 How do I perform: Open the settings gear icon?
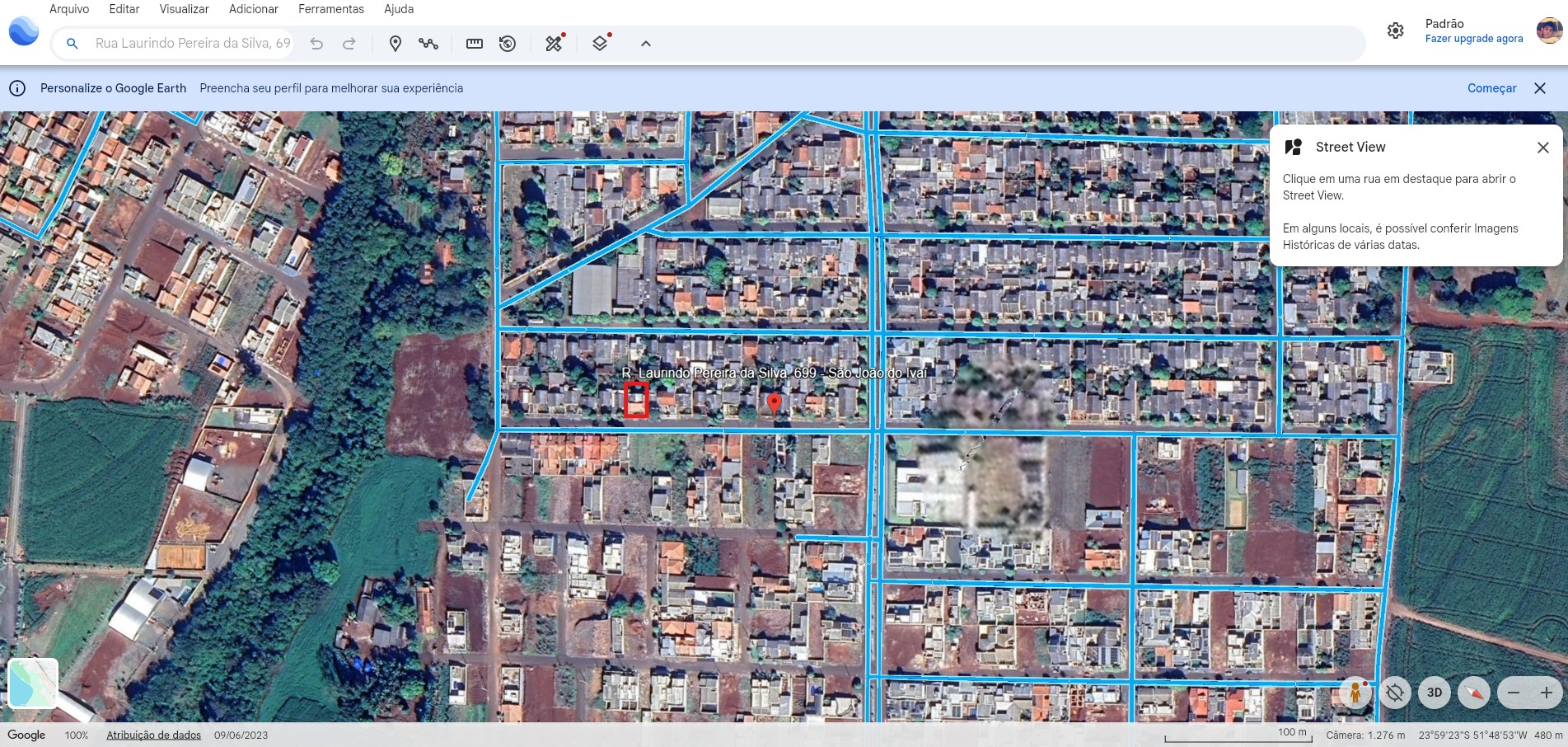coord(1395,31)
